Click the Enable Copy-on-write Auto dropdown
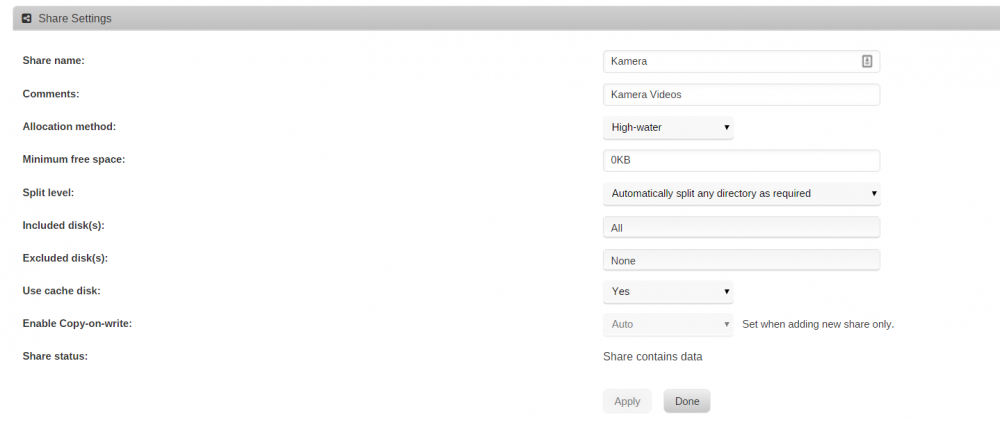This screenshot has height=423, width=1000. tap(668, 324)
